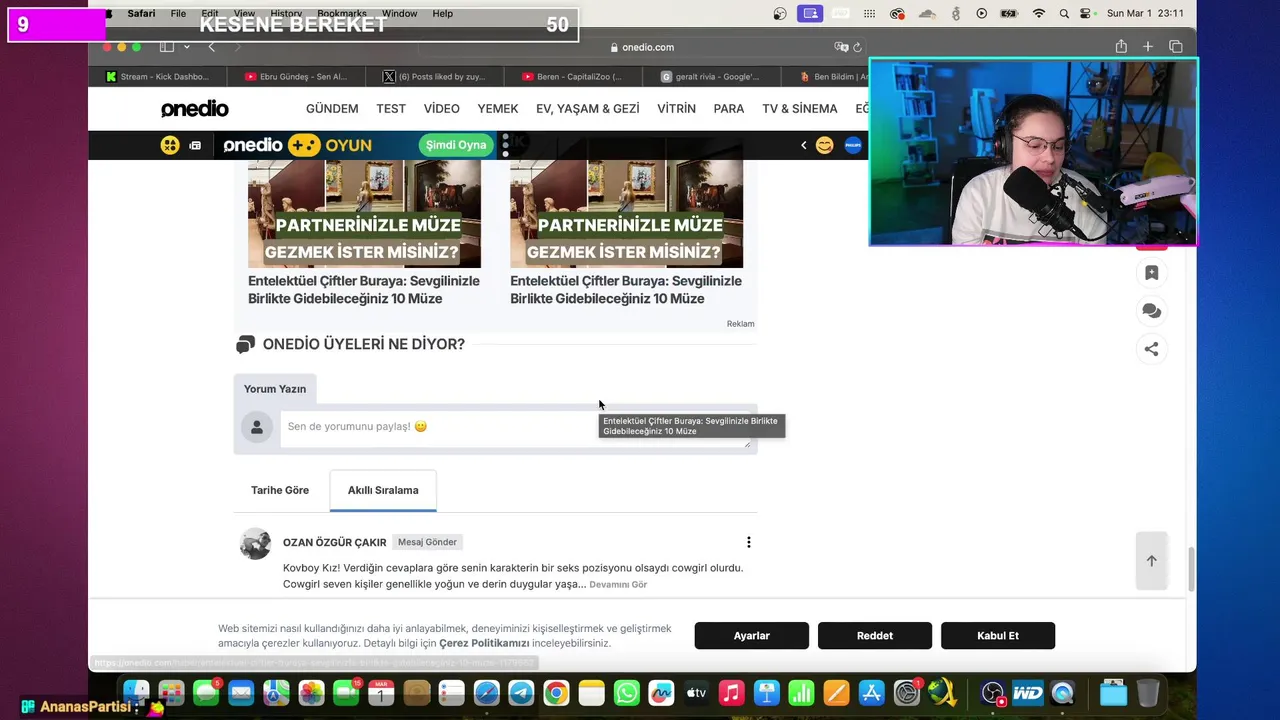Open the Music app from the Dock

[731, 693]
